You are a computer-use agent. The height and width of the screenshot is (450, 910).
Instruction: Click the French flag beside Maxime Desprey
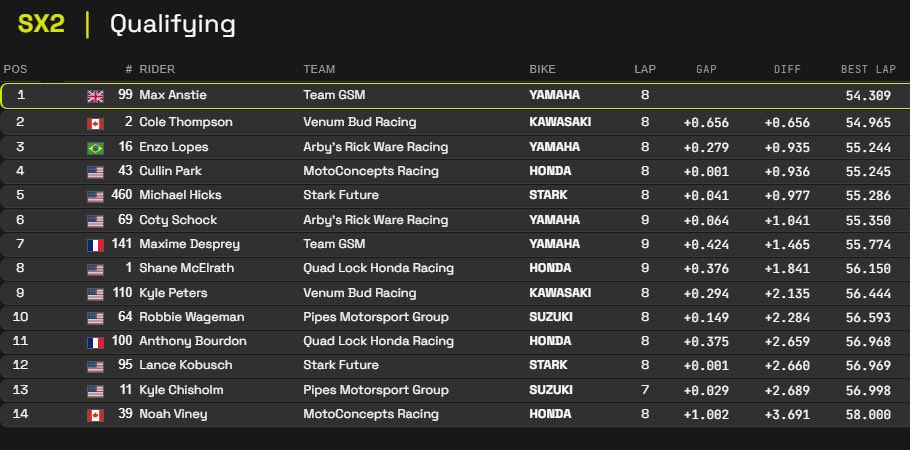point(95,245)
